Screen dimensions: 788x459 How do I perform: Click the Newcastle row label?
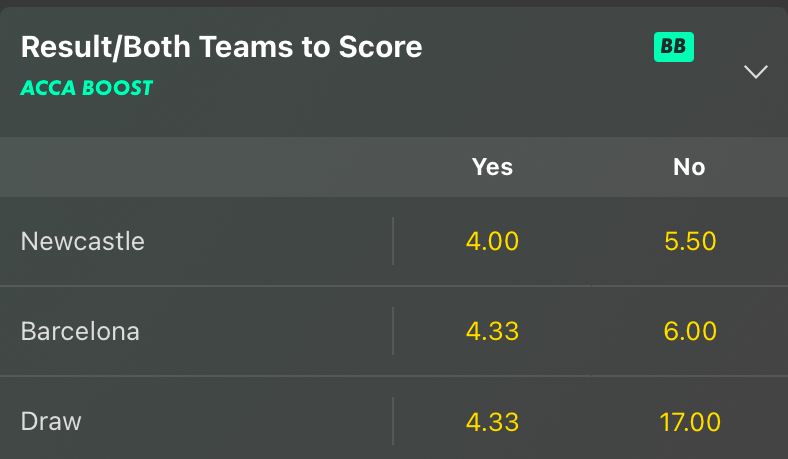click(83, 241)
